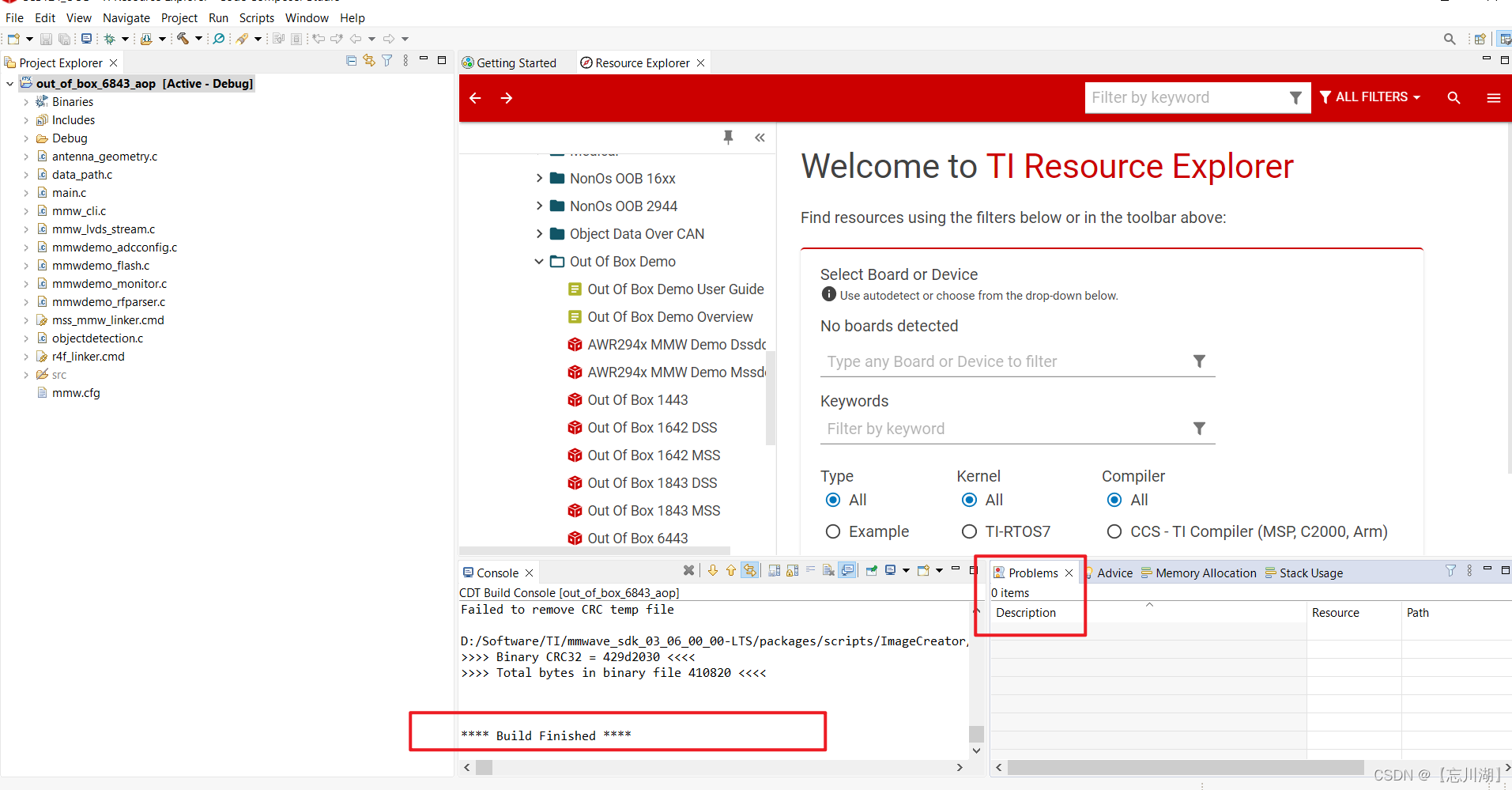Image resolution: width=1512 pixels, height=790 pixels.
Task: Collapse the Out Of Box Demo folder
Action: [538, 261]
